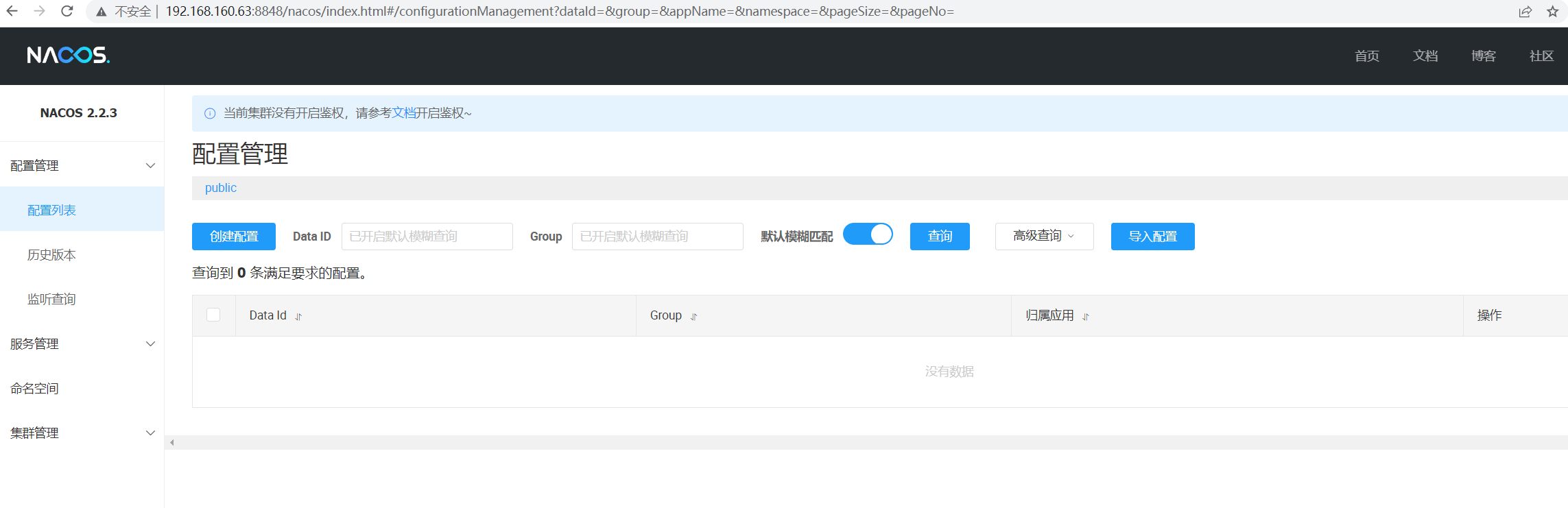Viewport: 1568px width, 508px height.
Task: Click the 创建配置 button
Action: 234,237
